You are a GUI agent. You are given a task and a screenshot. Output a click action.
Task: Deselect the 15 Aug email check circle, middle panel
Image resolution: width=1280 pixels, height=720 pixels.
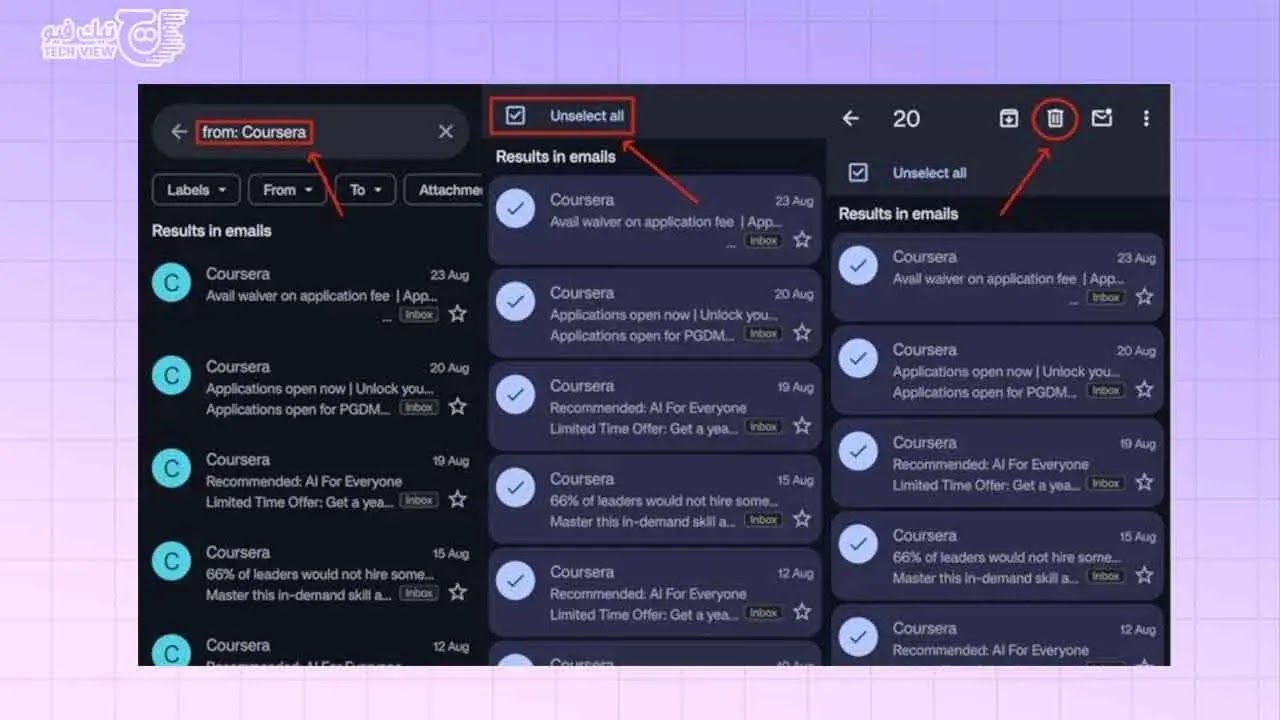click(x=516, y=488)
